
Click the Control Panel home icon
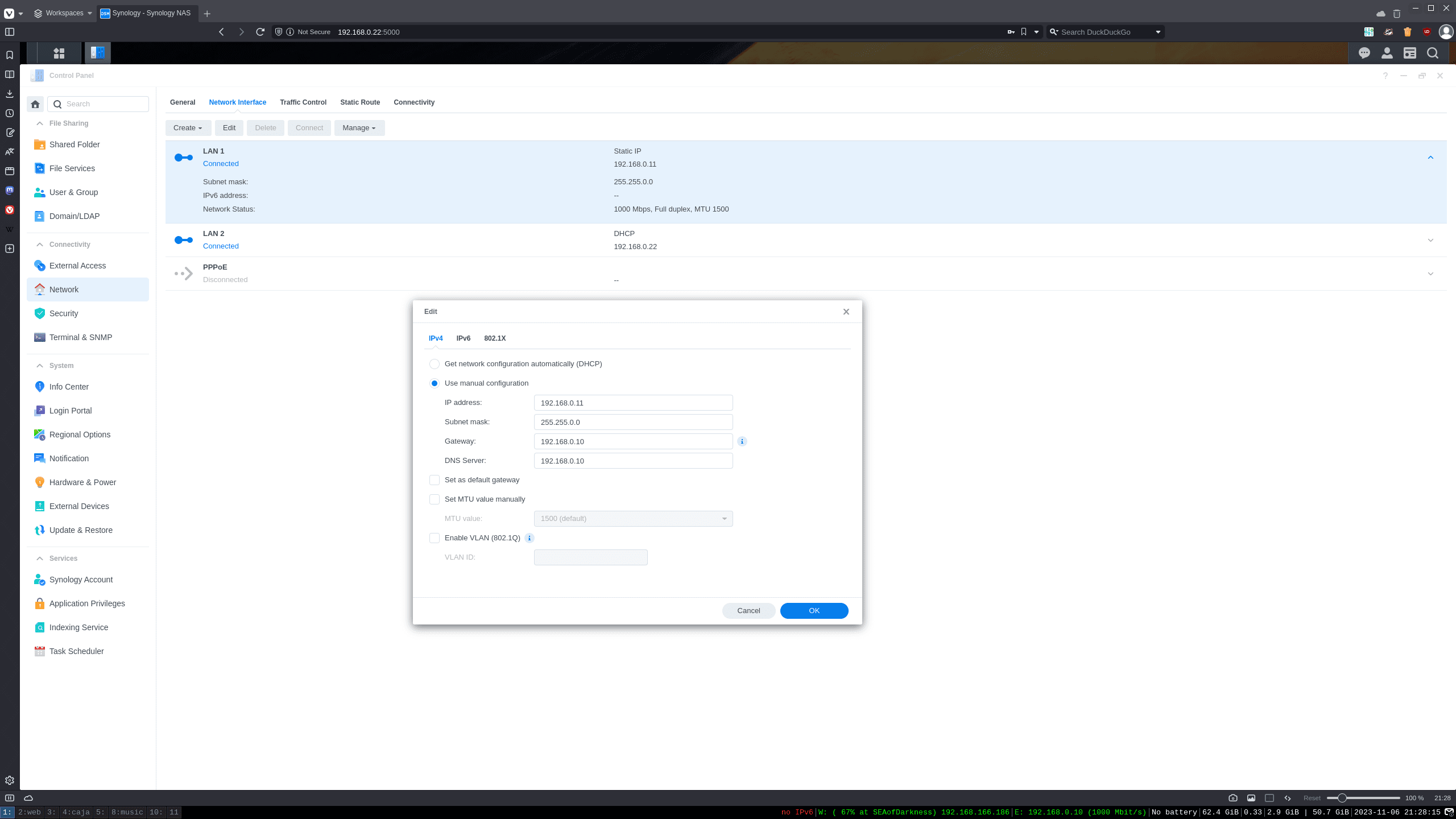pyautogui.click(x=35, y=104)
